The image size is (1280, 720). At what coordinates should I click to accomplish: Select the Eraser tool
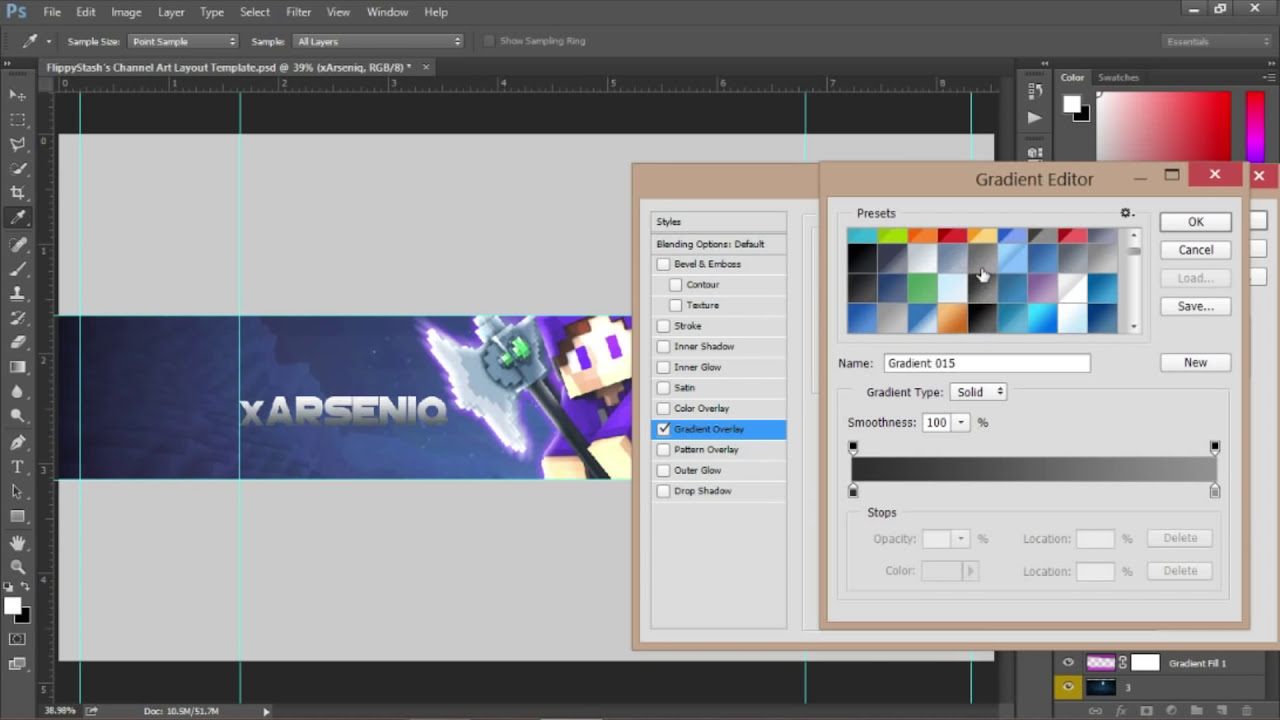[17, 343]
